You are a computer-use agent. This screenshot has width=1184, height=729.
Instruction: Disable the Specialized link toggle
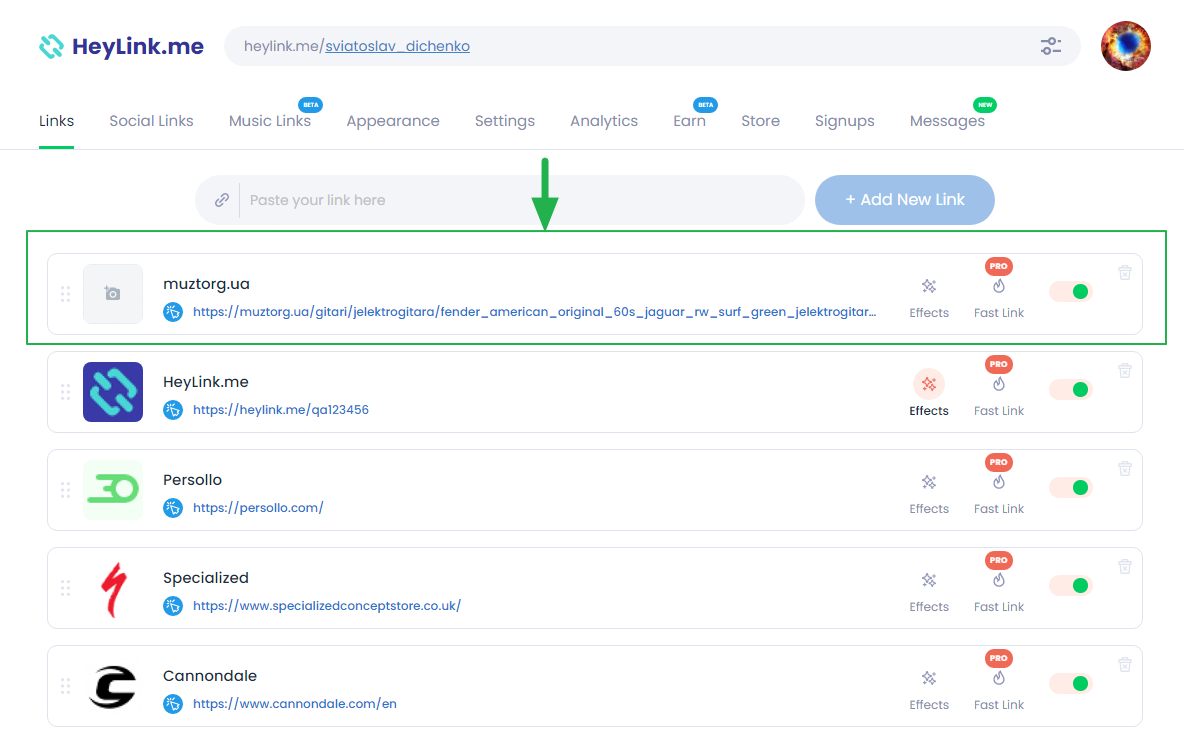tap(1071, 585)
